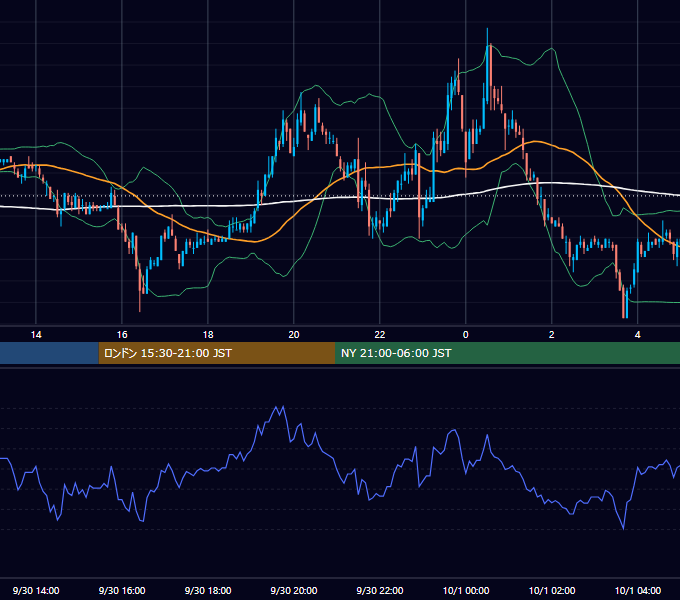Screen dimensions: 680x600
Task: Click the 9/30 20:00 date label
Action: point(294,590)
